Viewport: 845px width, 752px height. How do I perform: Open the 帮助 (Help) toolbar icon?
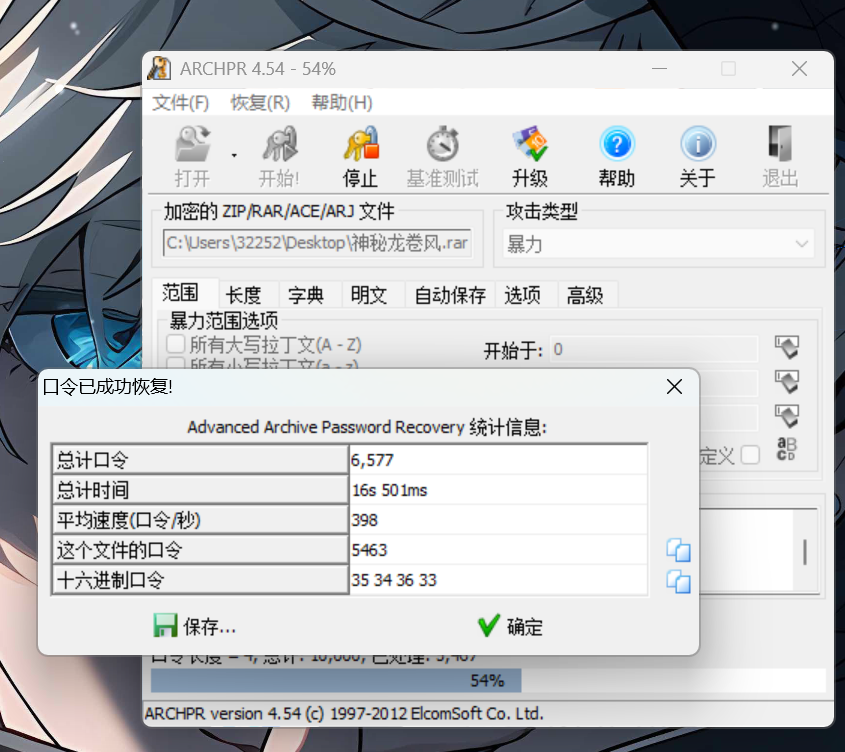[617, 146]
